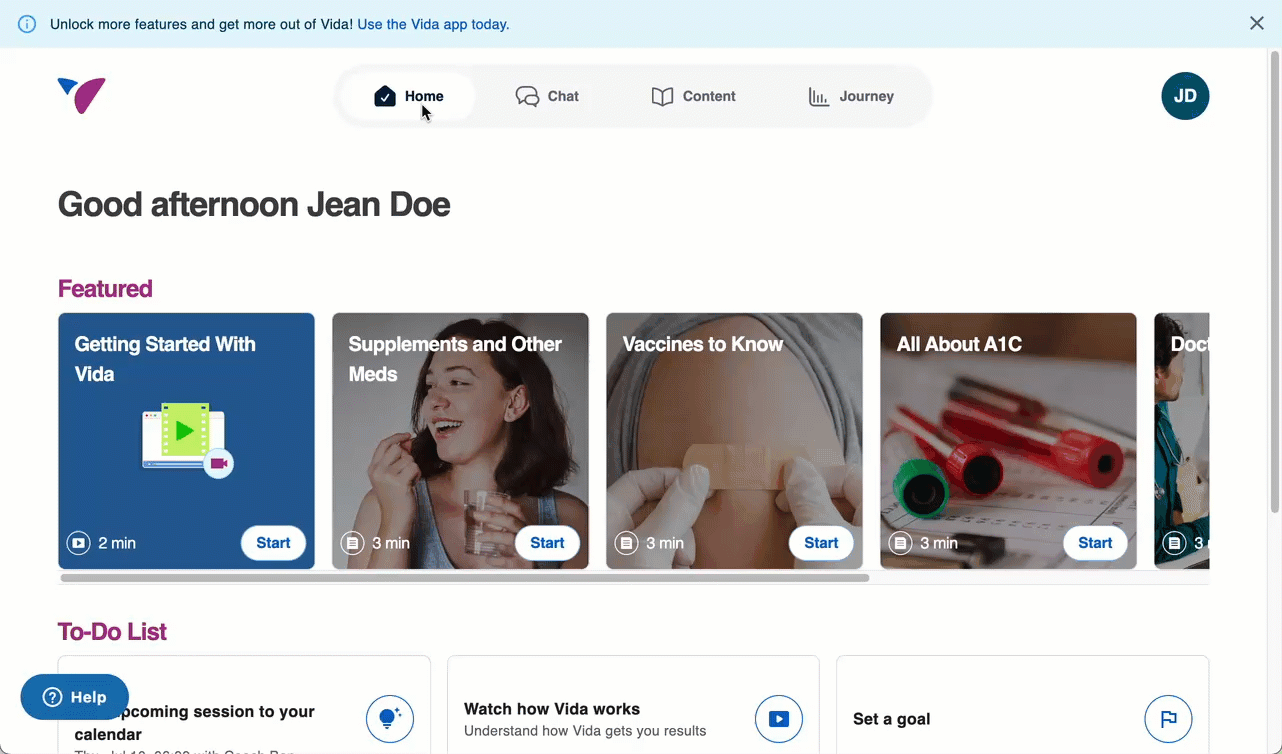Click the Getting Started video illustration

(x=187, y=440)
